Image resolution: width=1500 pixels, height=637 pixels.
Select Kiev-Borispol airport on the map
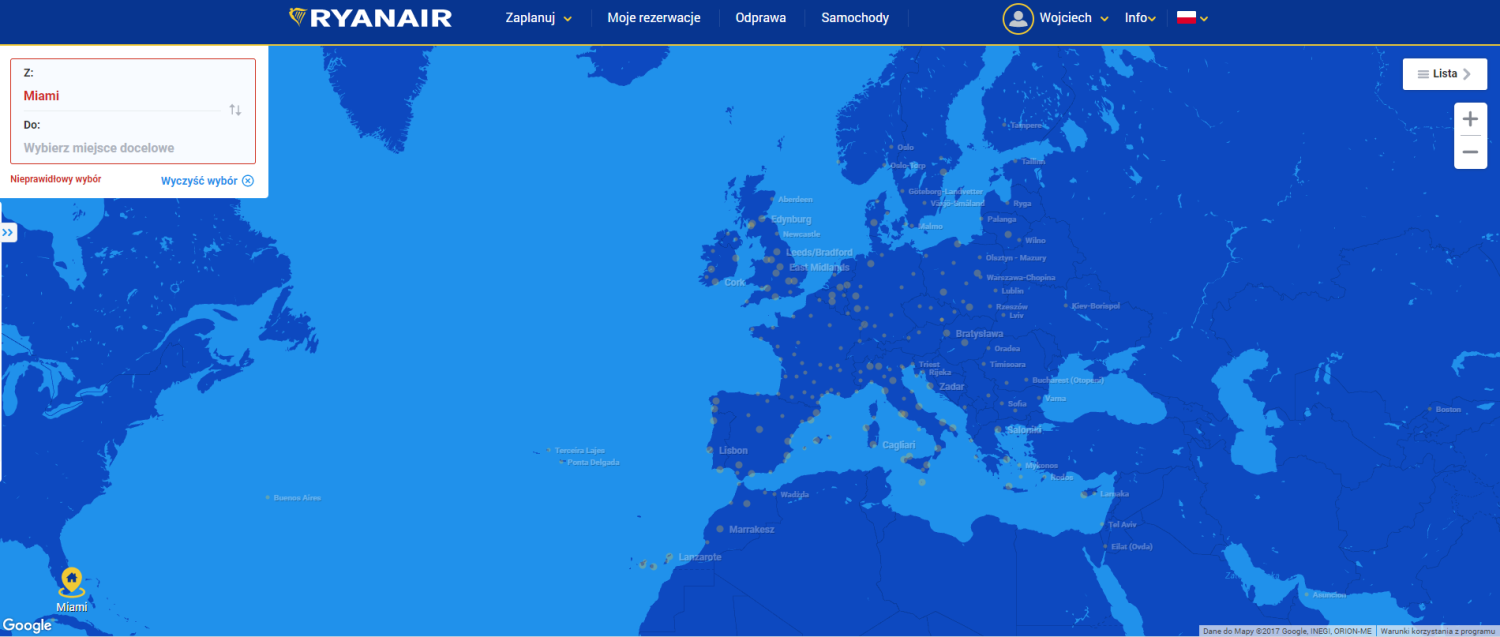click(x=1095, y=305)
